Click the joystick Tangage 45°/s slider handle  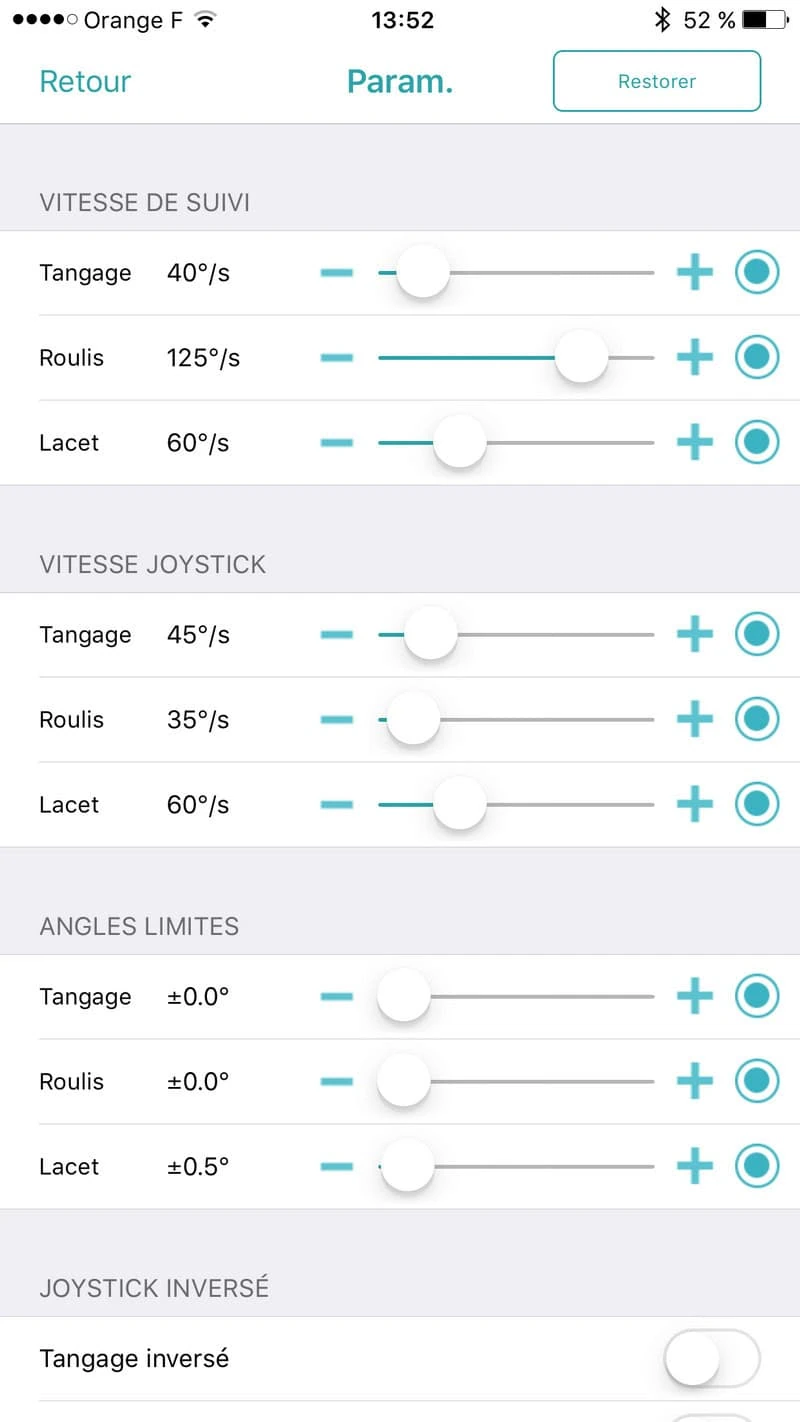click(430, 634)
